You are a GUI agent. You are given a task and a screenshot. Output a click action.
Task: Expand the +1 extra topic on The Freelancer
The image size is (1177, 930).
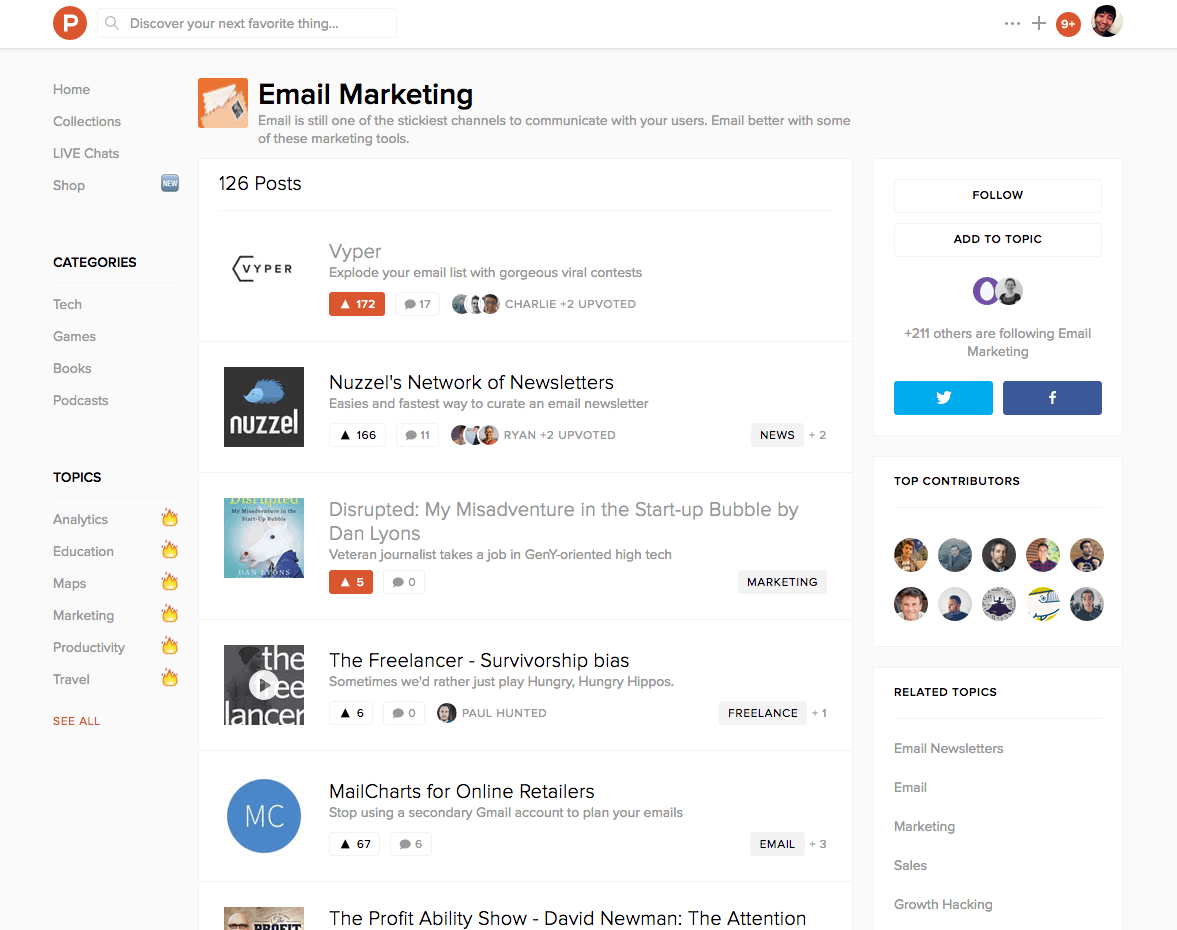pyautogui.click(x=819, y=713)
